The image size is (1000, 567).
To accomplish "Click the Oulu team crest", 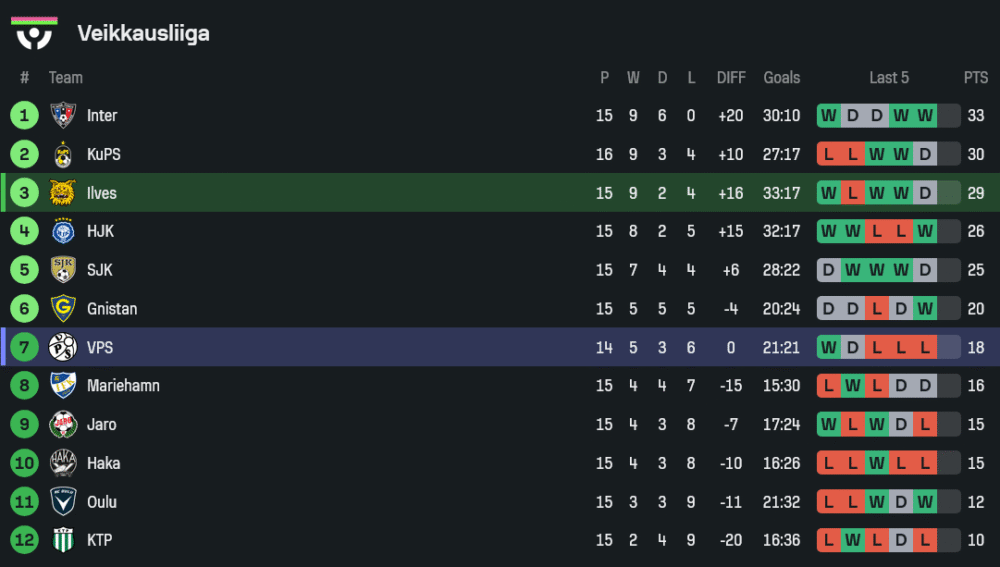I will 63,502.
